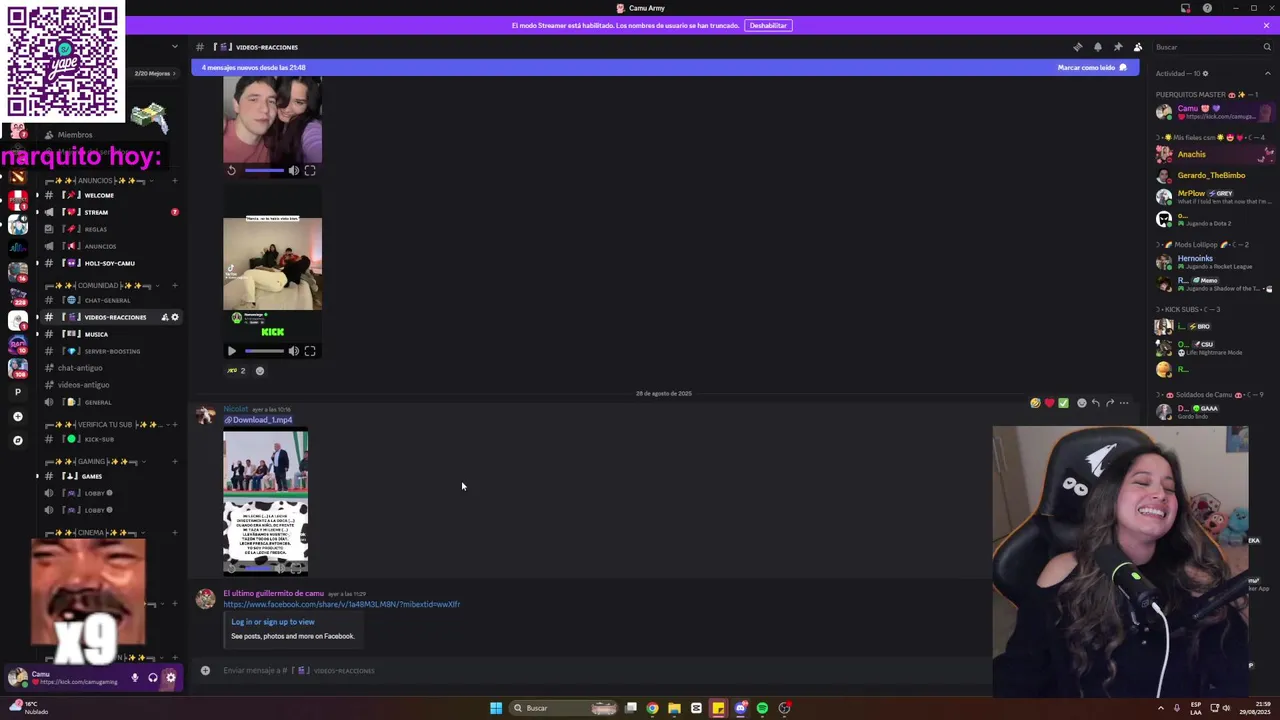Add channel to COMUNIDAD category plus

pyautogui.click(x=175, y=286)
